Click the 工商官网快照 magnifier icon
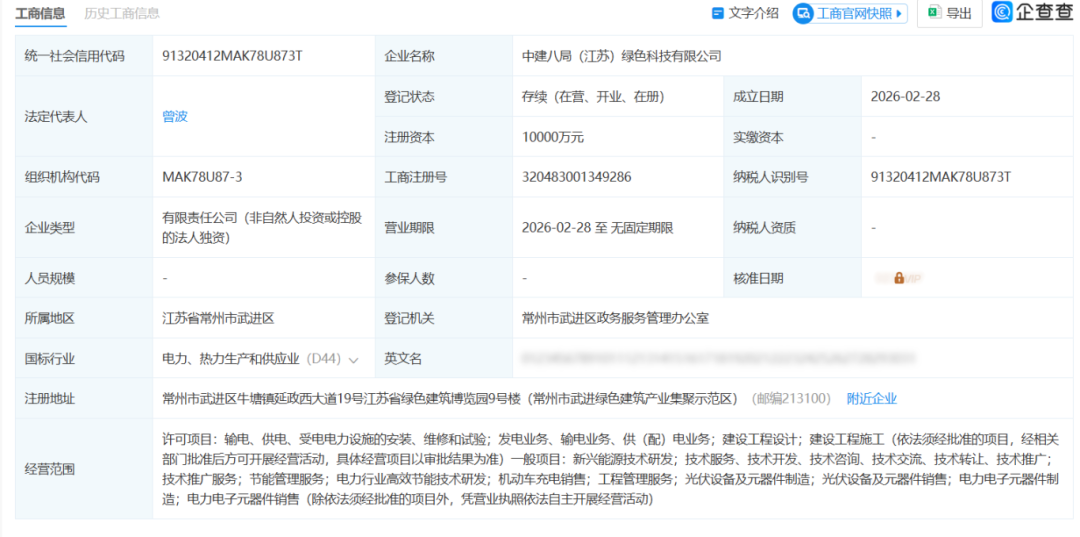This screenshot has height=537, width=1080. click(x=803, y=13)
